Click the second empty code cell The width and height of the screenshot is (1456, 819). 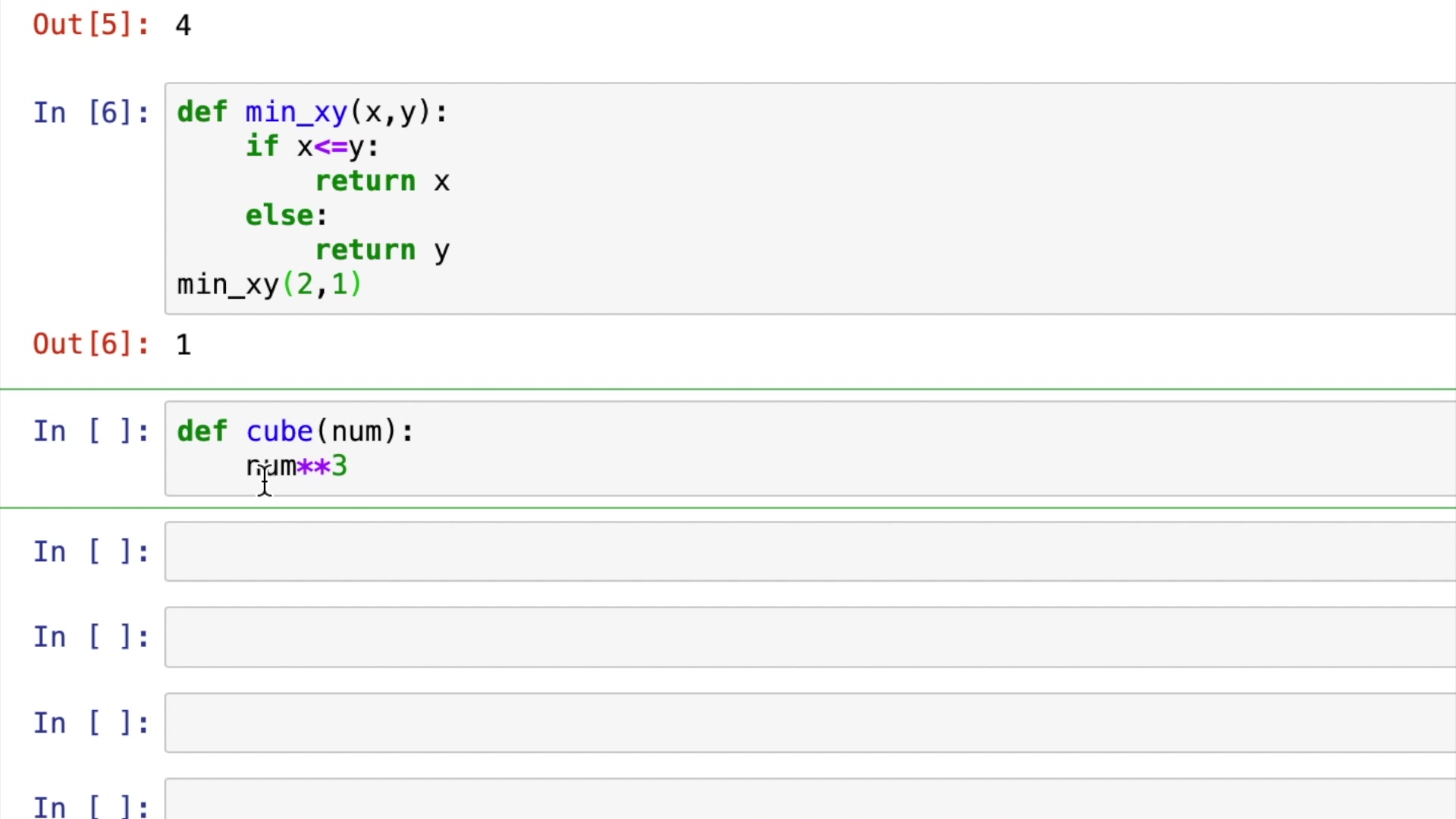click(x=808, y=637)
